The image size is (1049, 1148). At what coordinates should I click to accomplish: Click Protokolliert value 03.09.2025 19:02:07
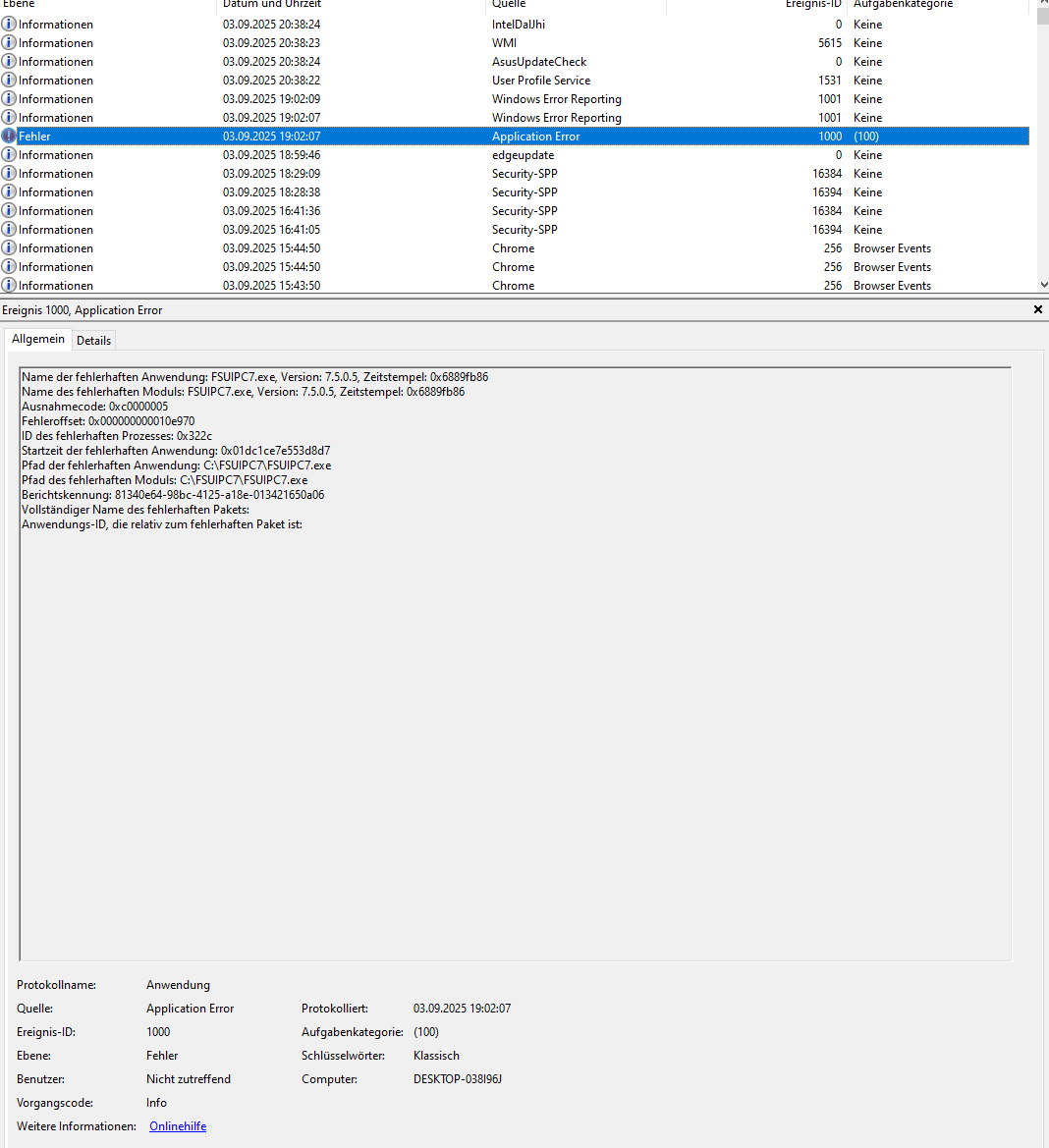[462, 1009]
